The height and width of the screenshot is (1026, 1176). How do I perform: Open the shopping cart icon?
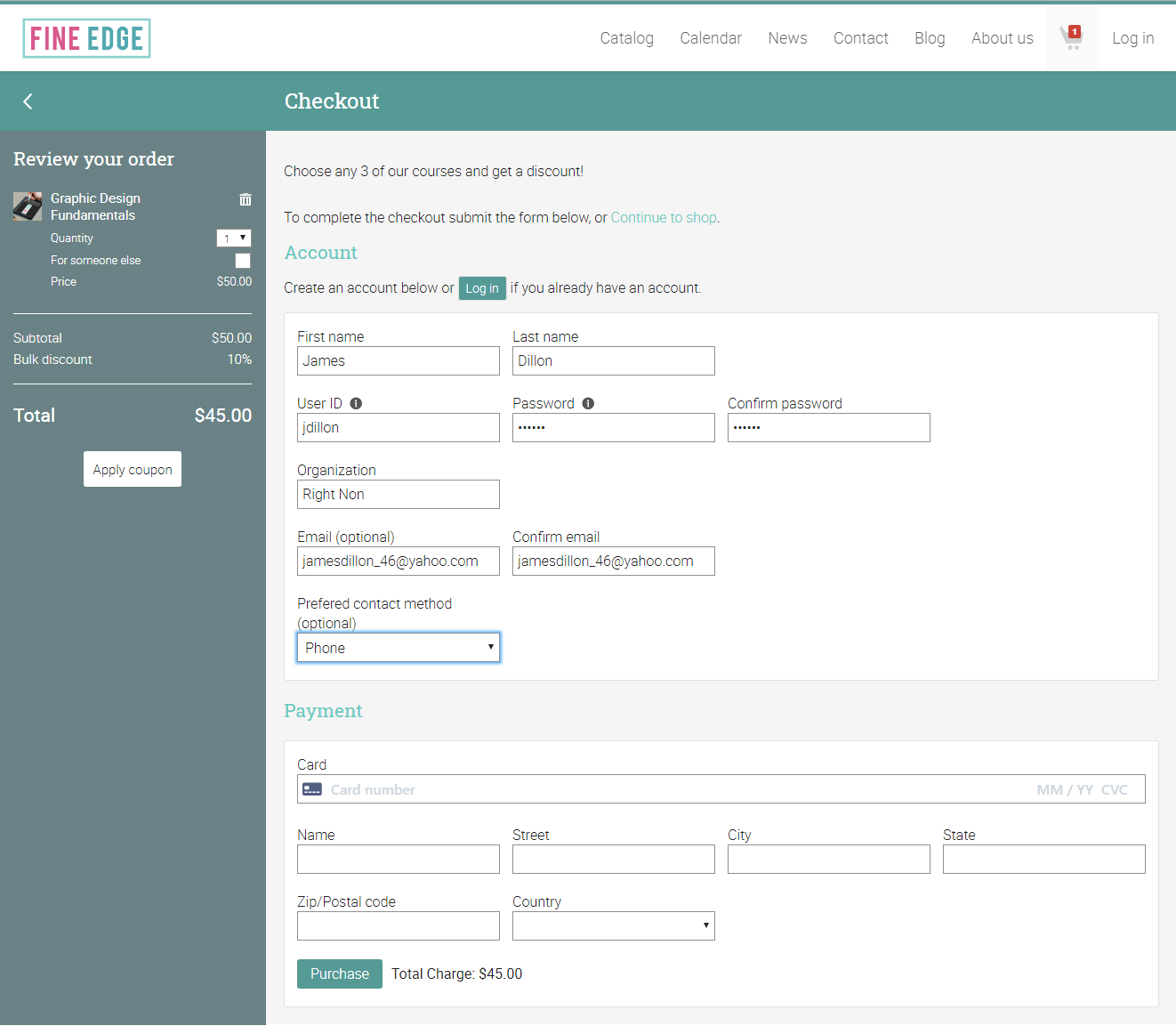(1072, 37)
